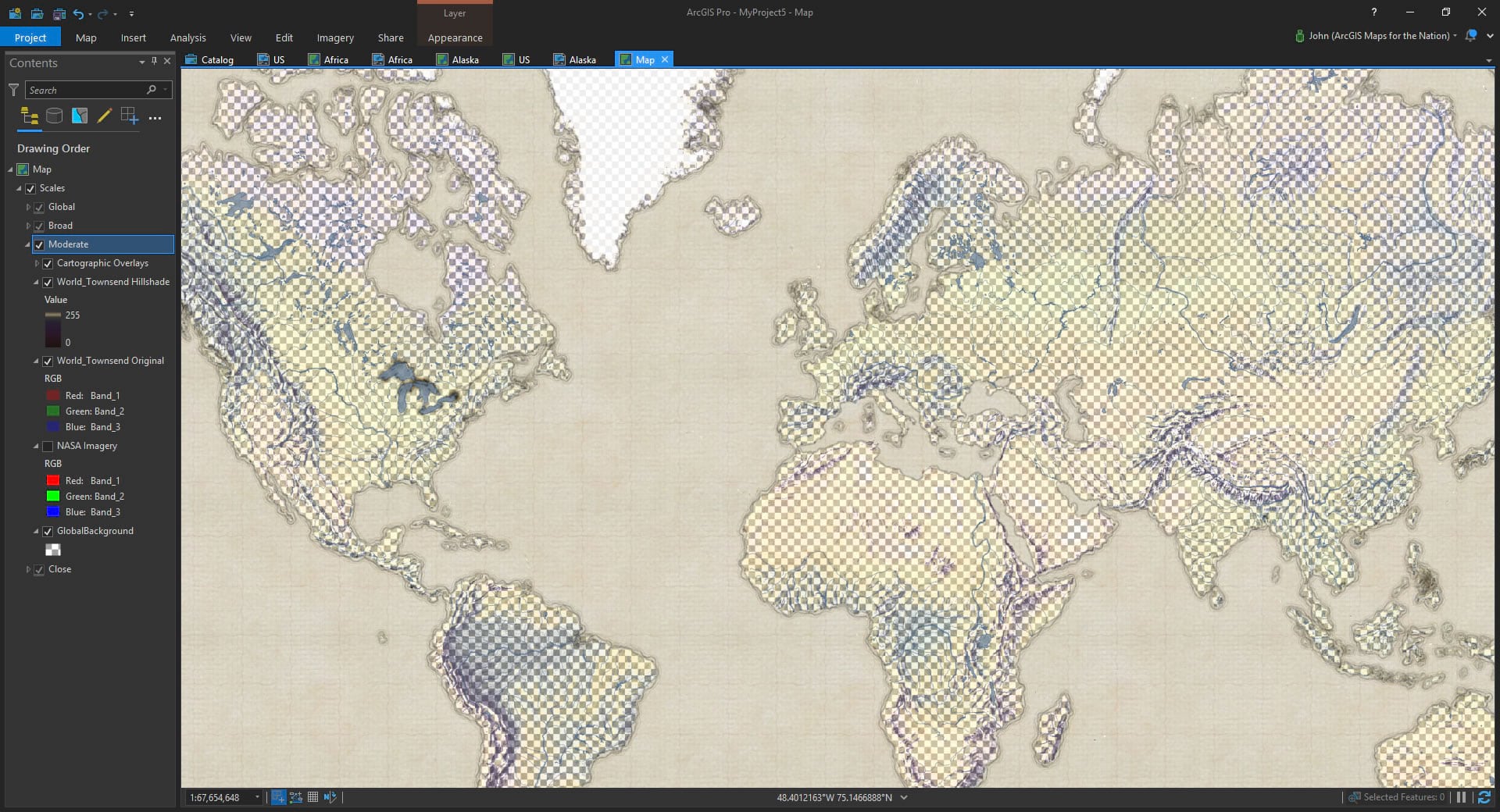Screen dimensions: 1500x812
Task: Click the refresh map icon in status bar
Action: tap(1484, 797)
